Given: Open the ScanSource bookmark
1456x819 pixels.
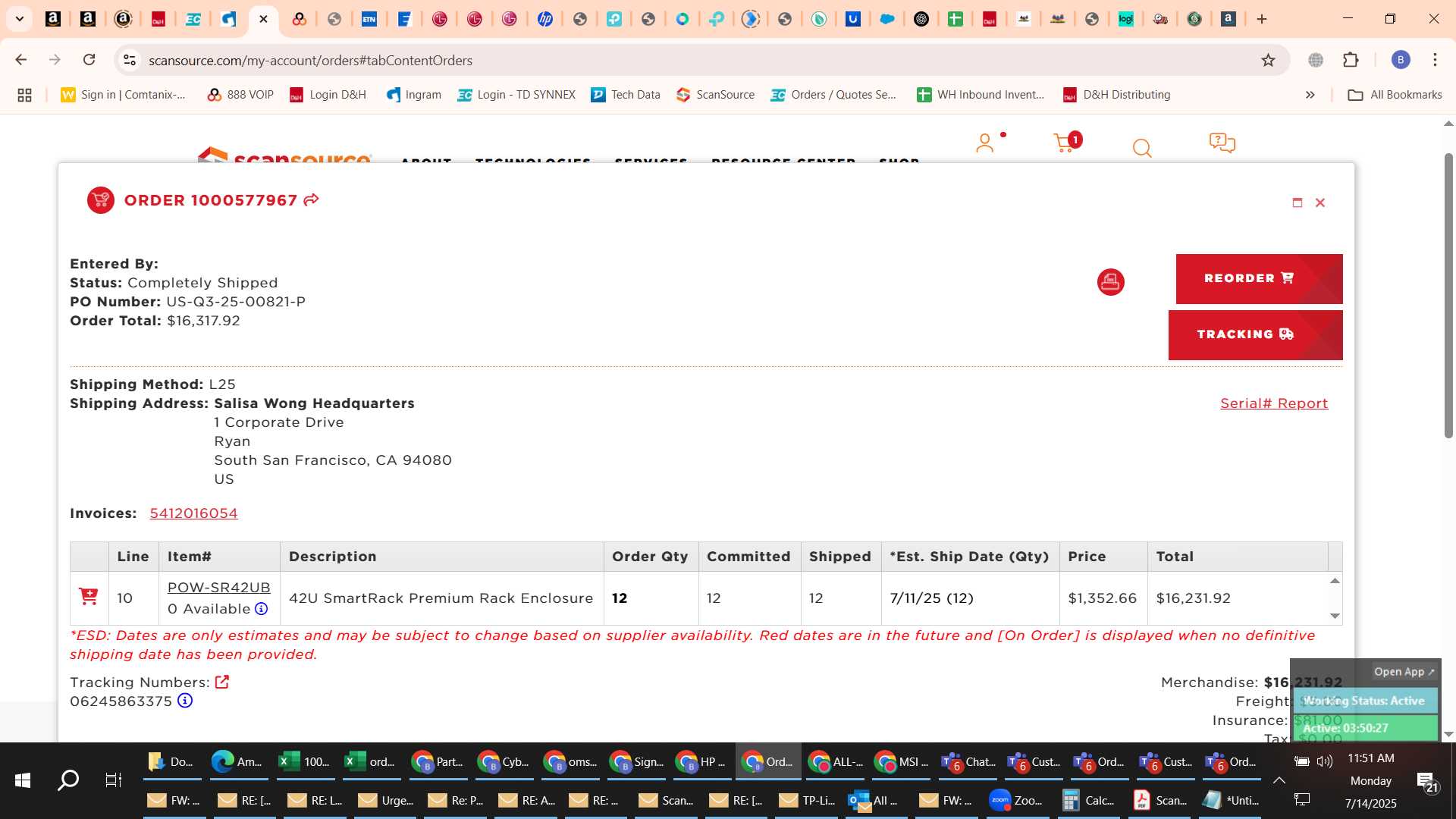Looking at the screenshot, I should pos(715,95).
